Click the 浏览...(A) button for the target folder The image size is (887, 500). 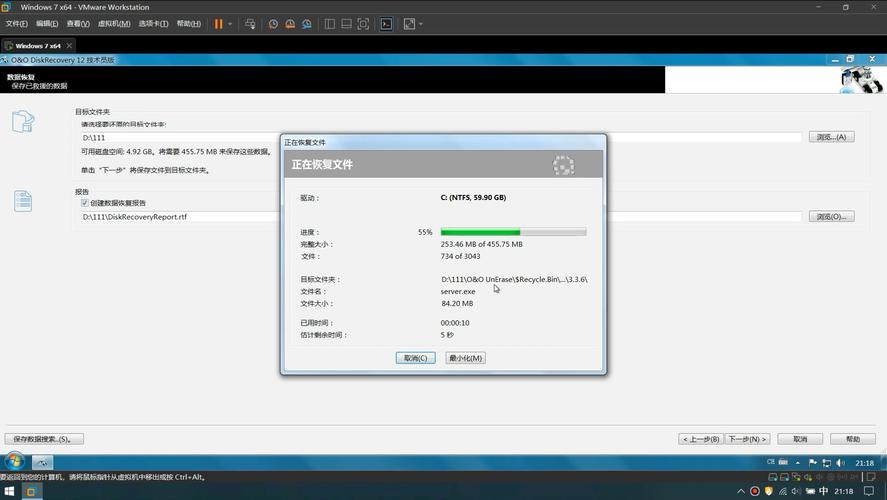pos(831,137)
